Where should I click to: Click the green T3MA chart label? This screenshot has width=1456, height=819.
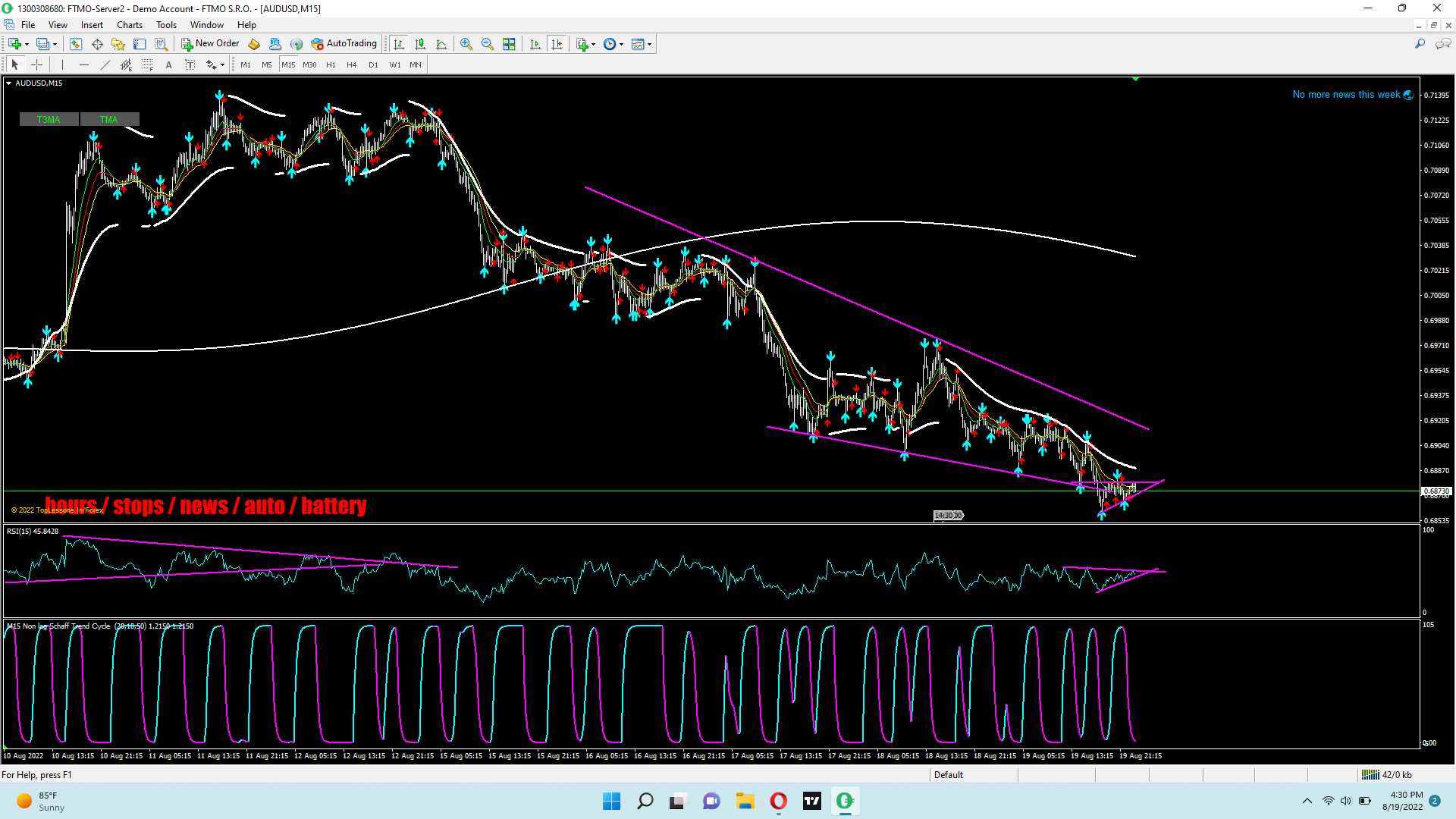49,119
